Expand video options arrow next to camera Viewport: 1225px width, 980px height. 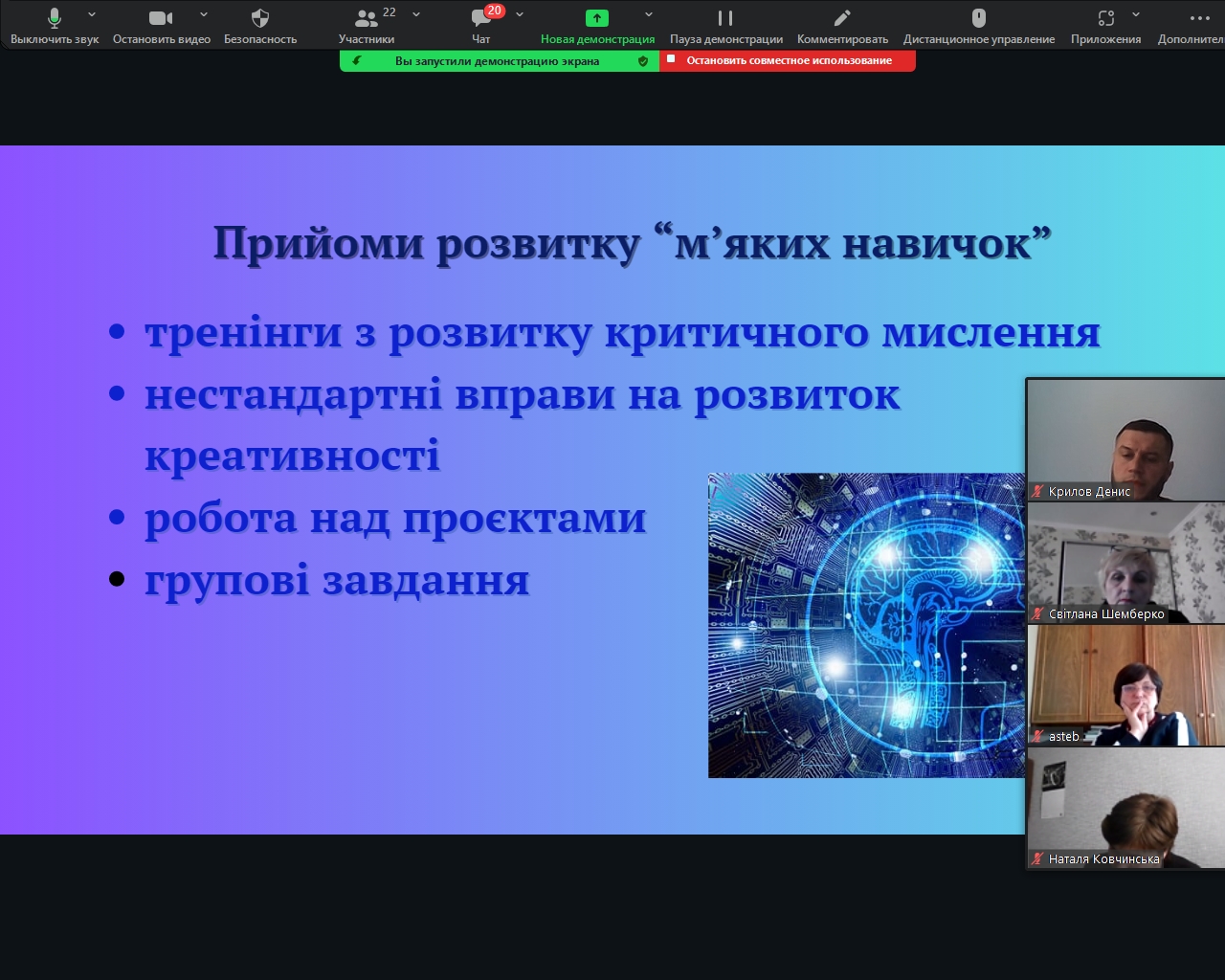tap(204, 14)
